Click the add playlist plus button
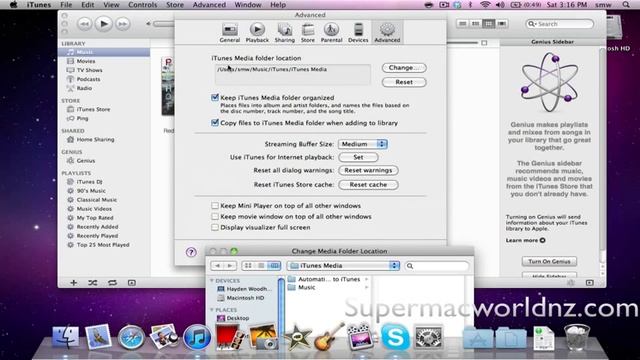 73,282
